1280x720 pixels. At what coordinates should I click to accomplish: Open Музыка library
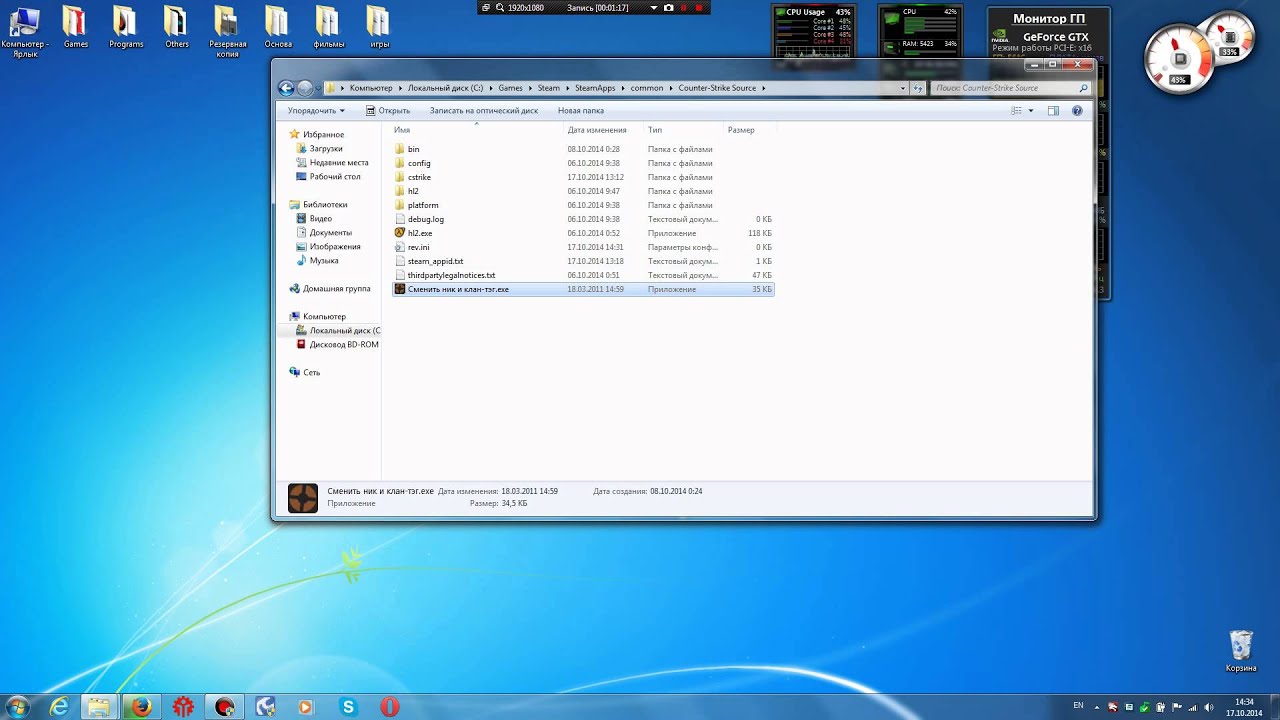point(324,260)
